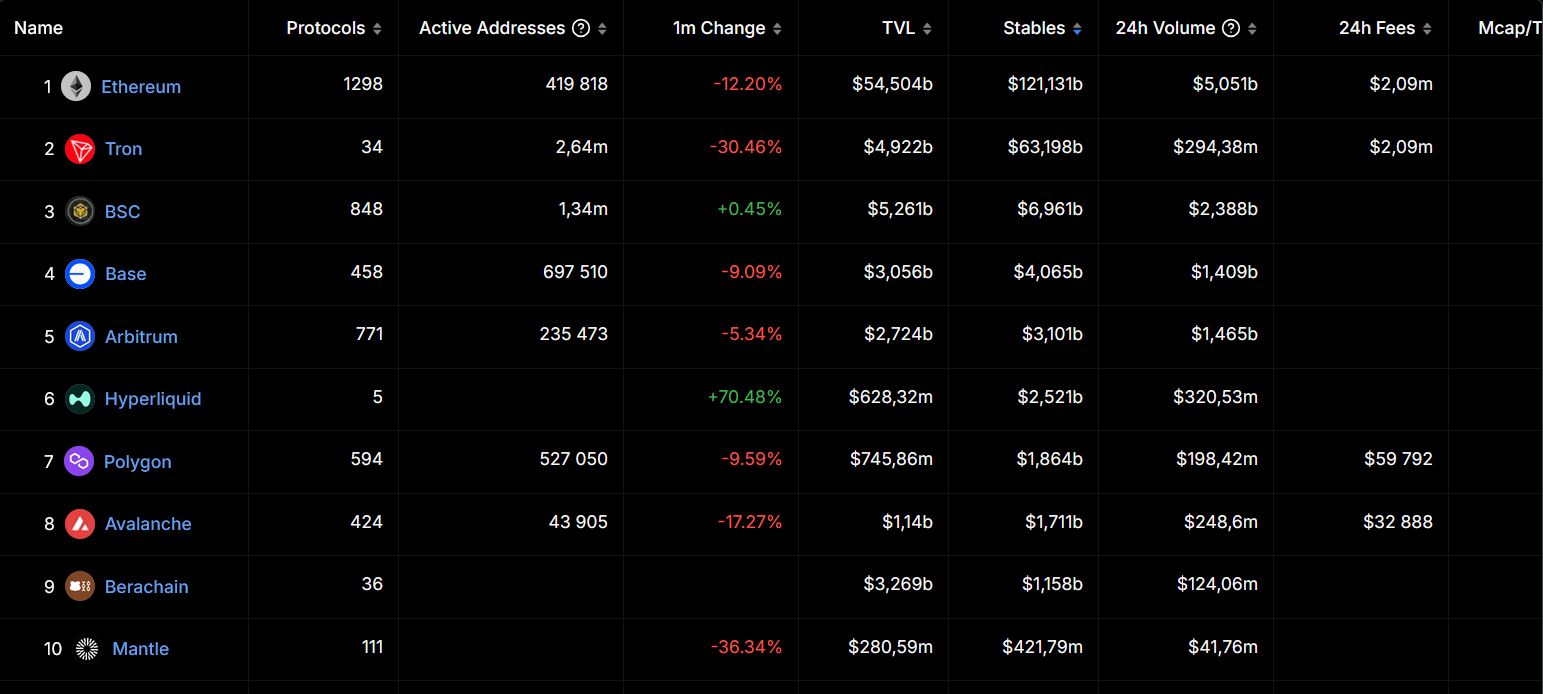
Task: Select the Name column header
Action: click(38, 28)
